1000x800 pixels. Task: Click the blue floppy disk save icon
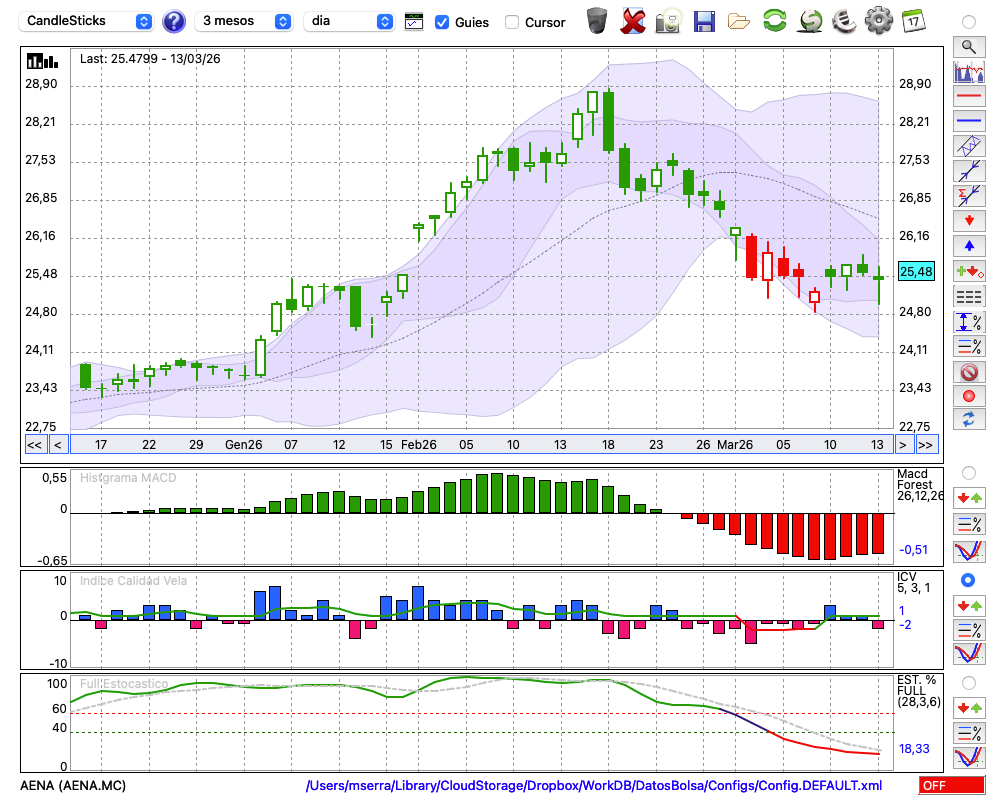pos(704,21)
